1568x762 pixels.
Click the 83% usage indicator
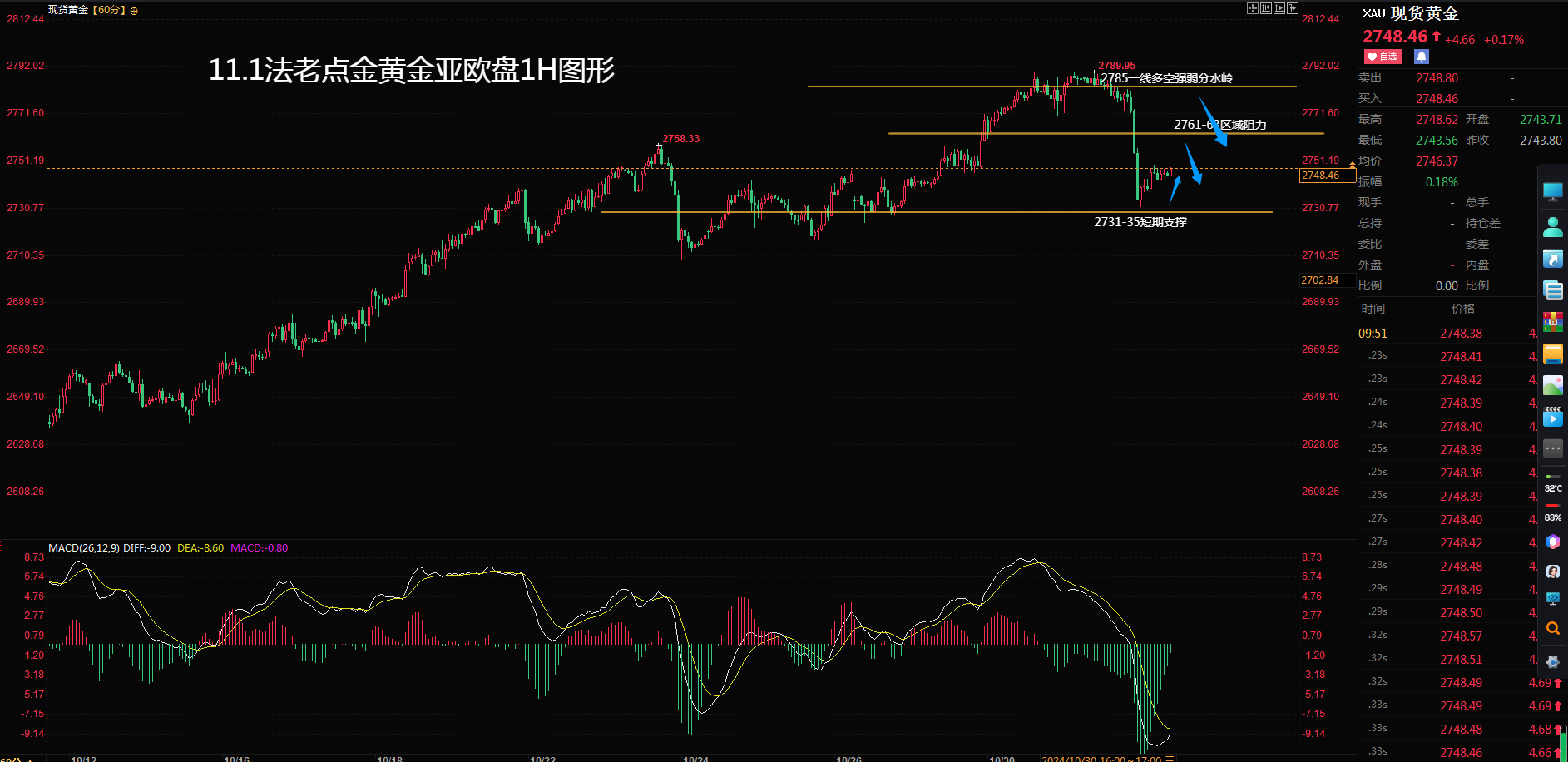pos(1553,517)
